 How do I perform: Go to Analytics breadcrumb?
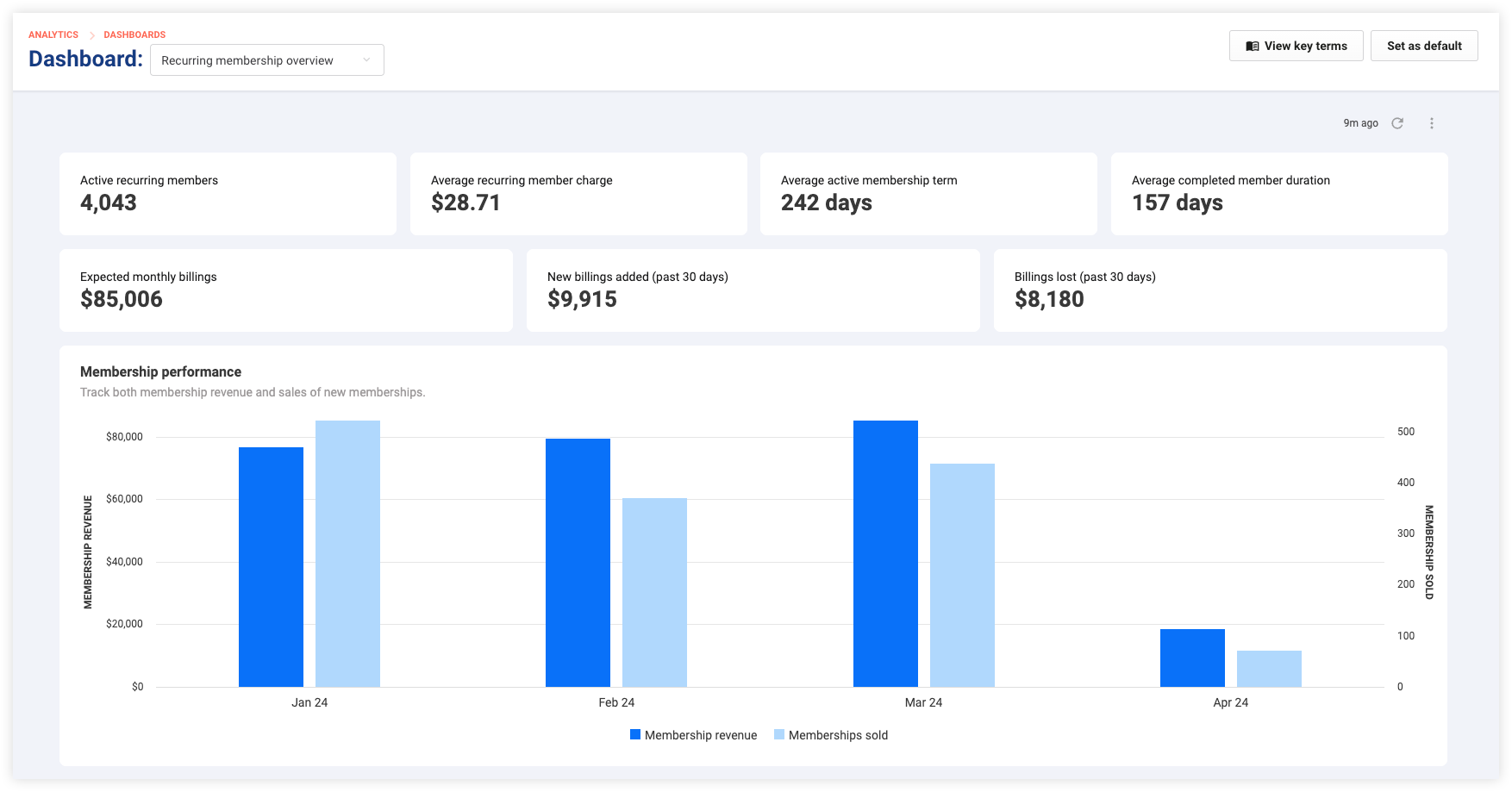(x=53, y=35)
